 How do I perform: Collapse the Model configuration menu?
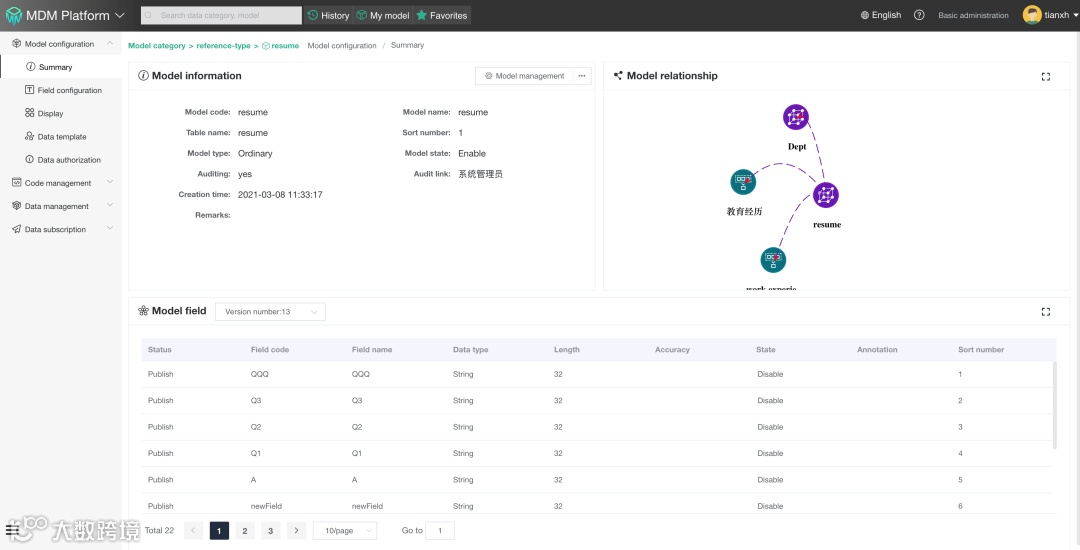coord(61,44)
